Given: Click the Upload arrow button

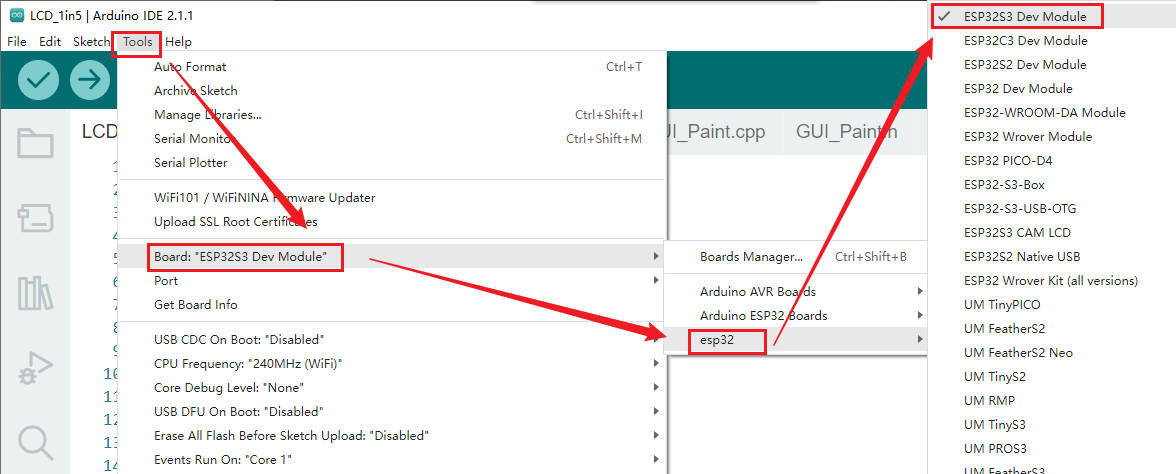Looking at the screenshot, I should pyautogui.click(x=90, y=80).
